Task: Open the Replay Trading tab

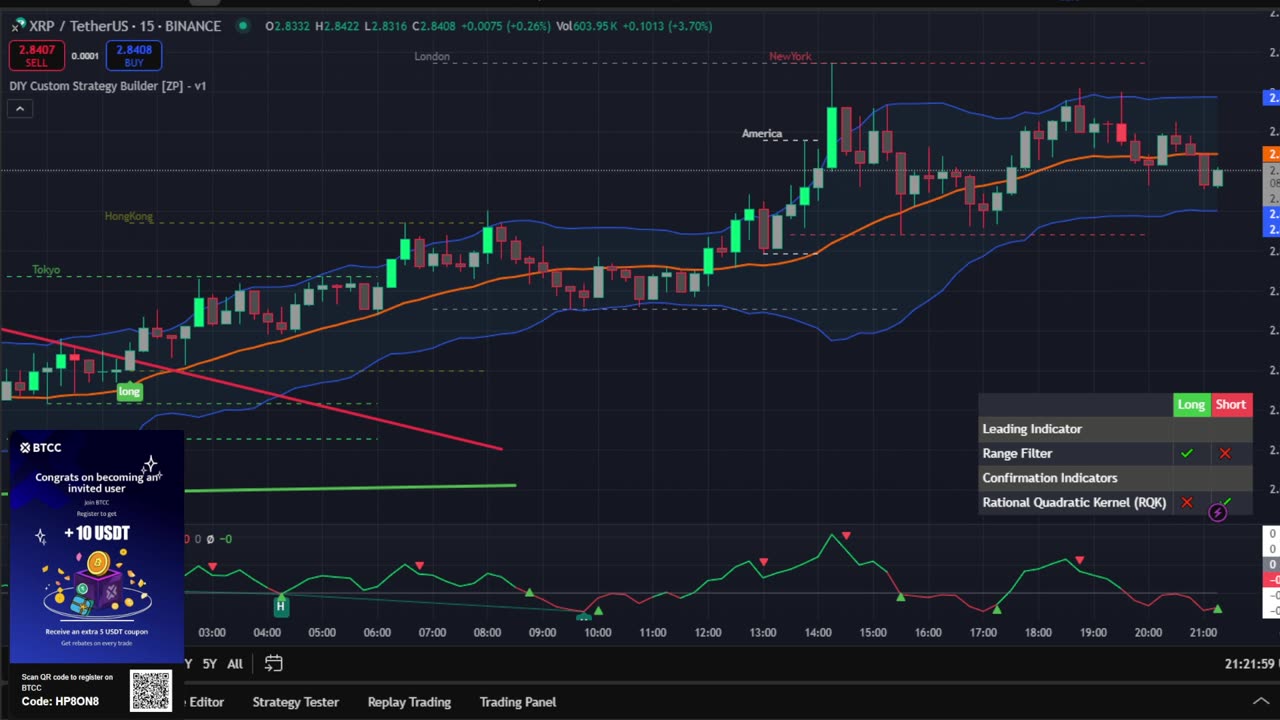Action: (409, 702)
